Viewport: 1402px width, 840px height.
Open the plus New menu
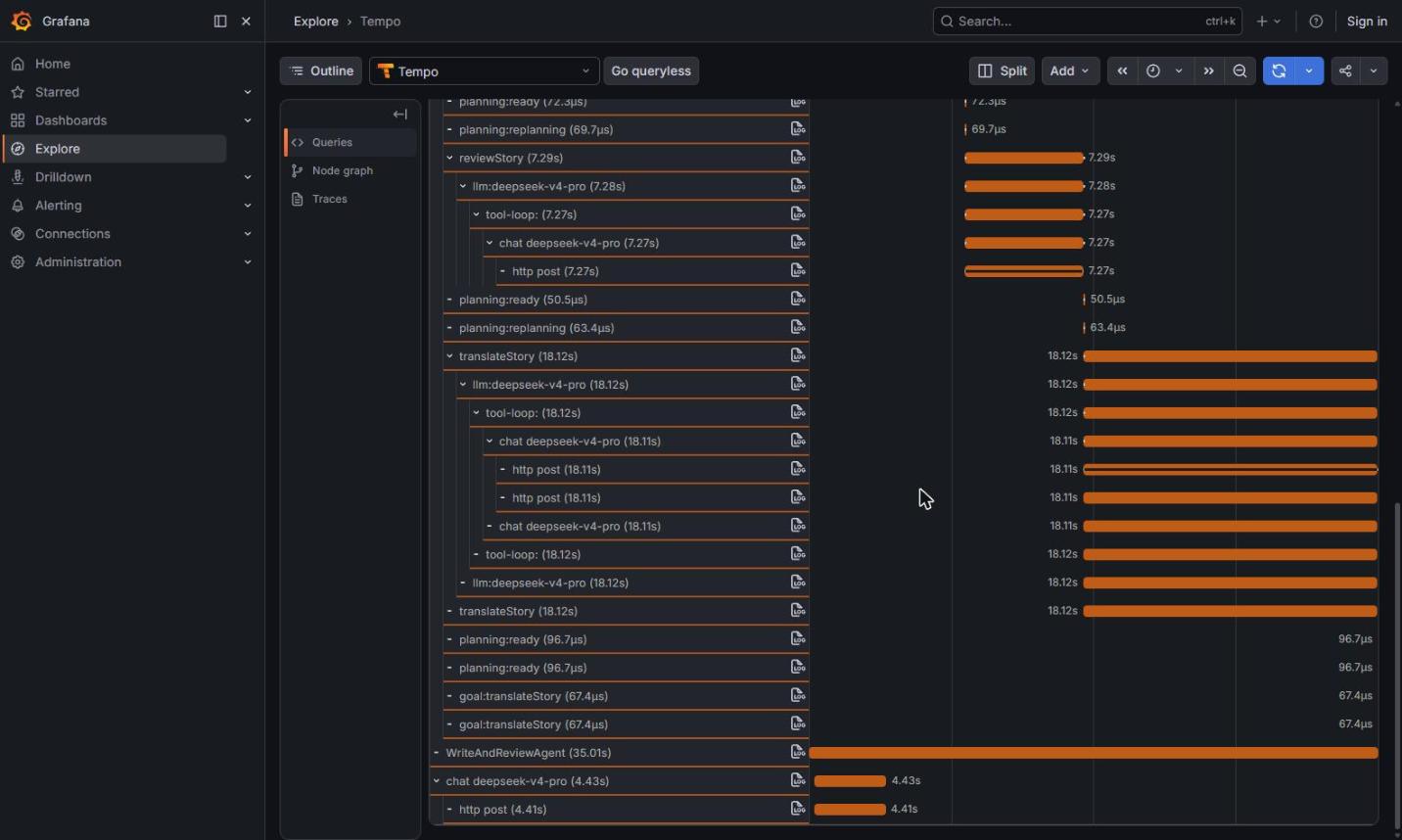(1269, 21)
